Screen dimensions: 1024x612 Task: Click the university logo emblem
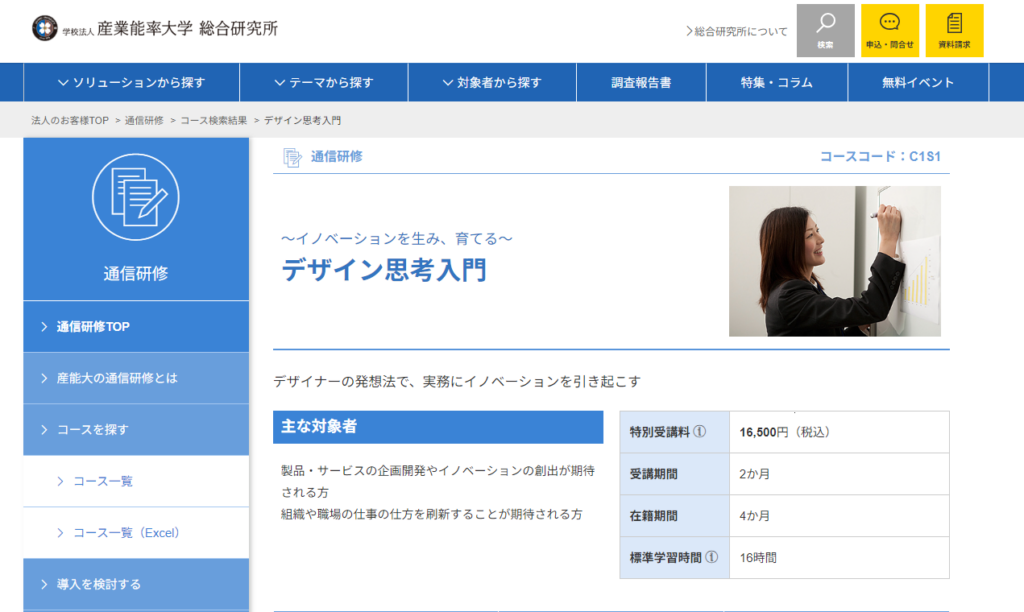[45, 28]
